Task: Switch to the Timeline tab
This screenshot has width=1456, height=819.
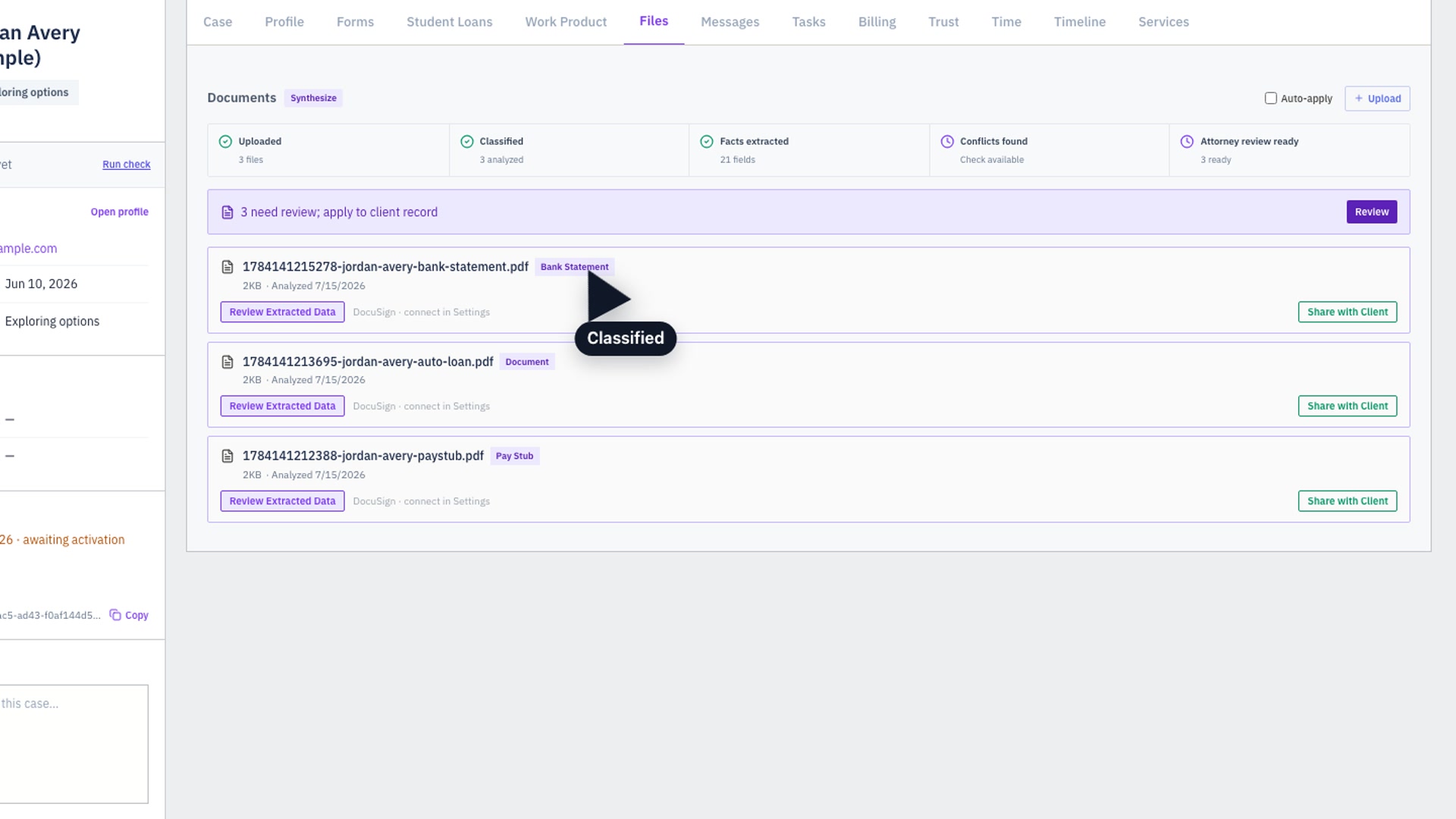Action: 1080,22
